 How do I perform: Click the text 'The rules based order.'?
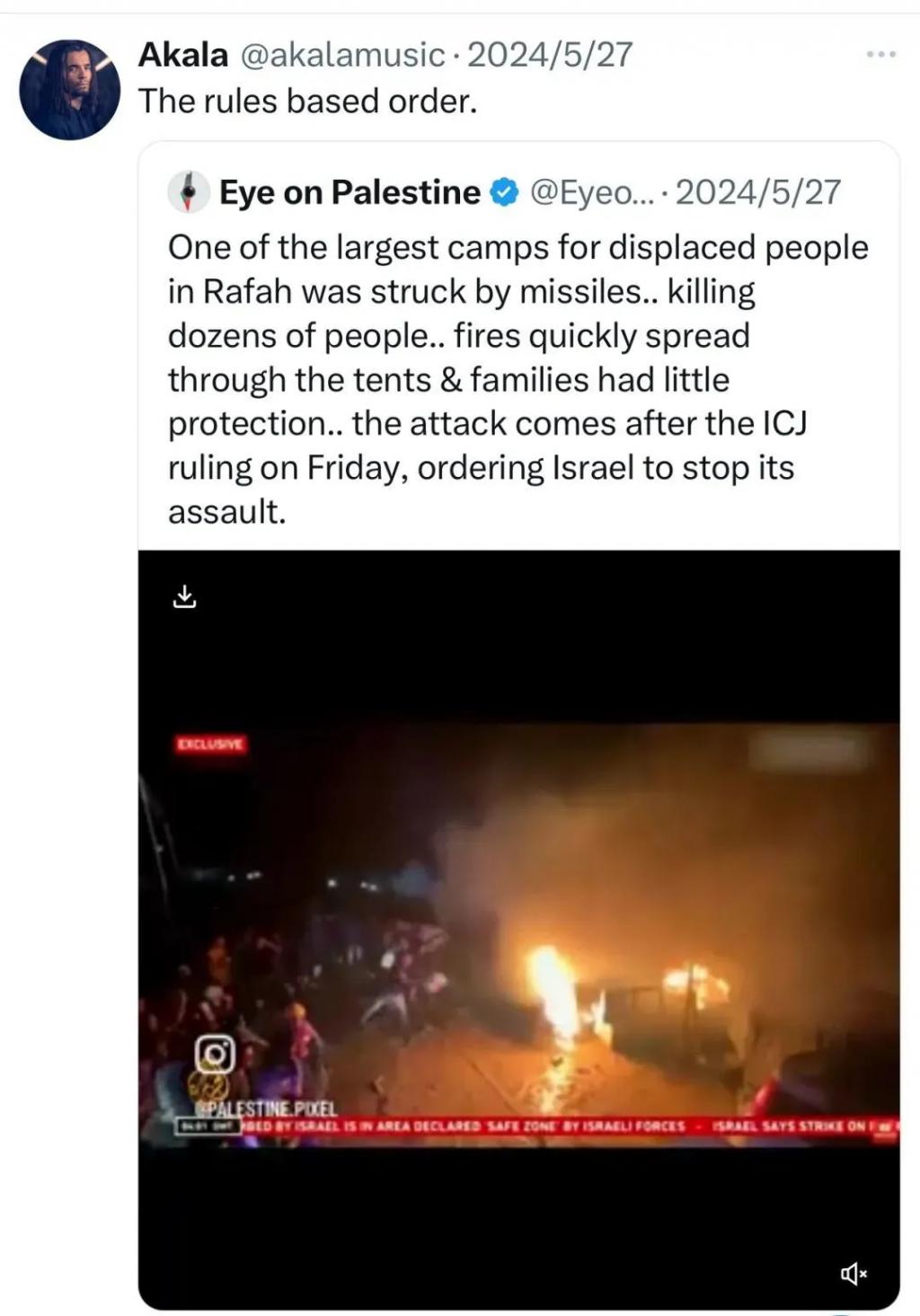[x=307, y=101]
